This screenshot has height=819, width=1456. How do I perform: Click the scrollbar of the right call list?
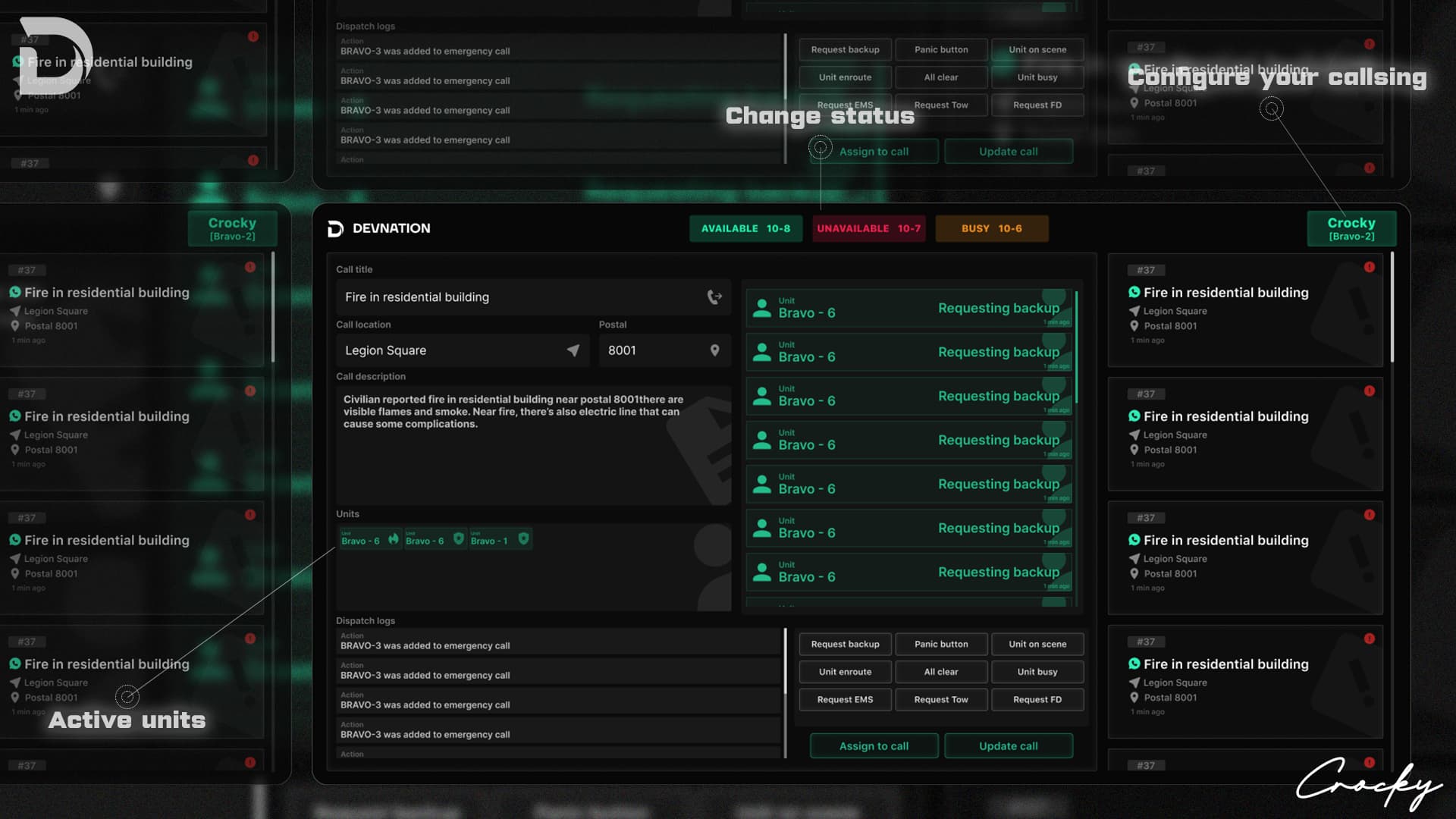click(x=1392, y=307)
